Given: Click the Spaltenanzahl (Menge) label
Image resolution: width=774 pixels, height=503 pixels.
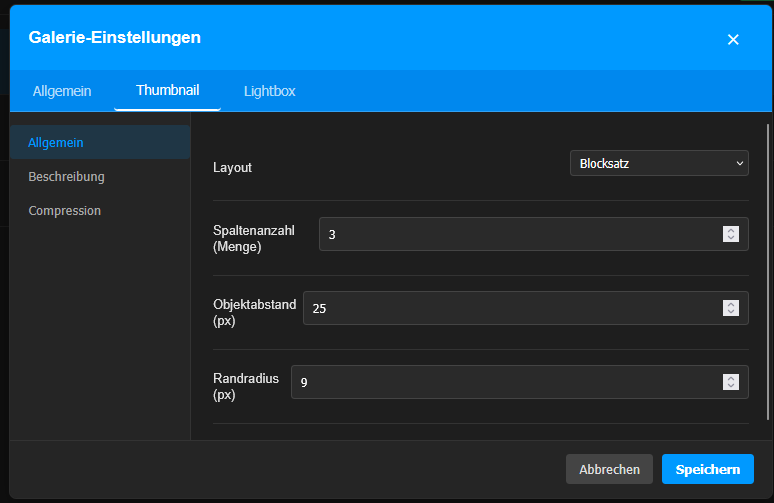Looking at the screenshot, I should click(254, 238).
